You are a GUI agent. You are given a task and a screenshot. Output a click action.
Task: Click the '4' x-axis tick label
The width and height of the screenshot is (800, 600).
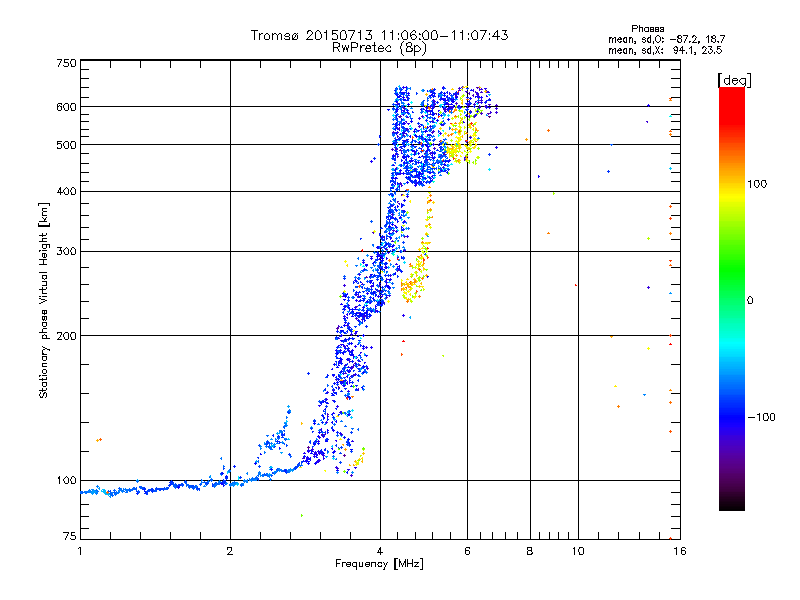380,551
